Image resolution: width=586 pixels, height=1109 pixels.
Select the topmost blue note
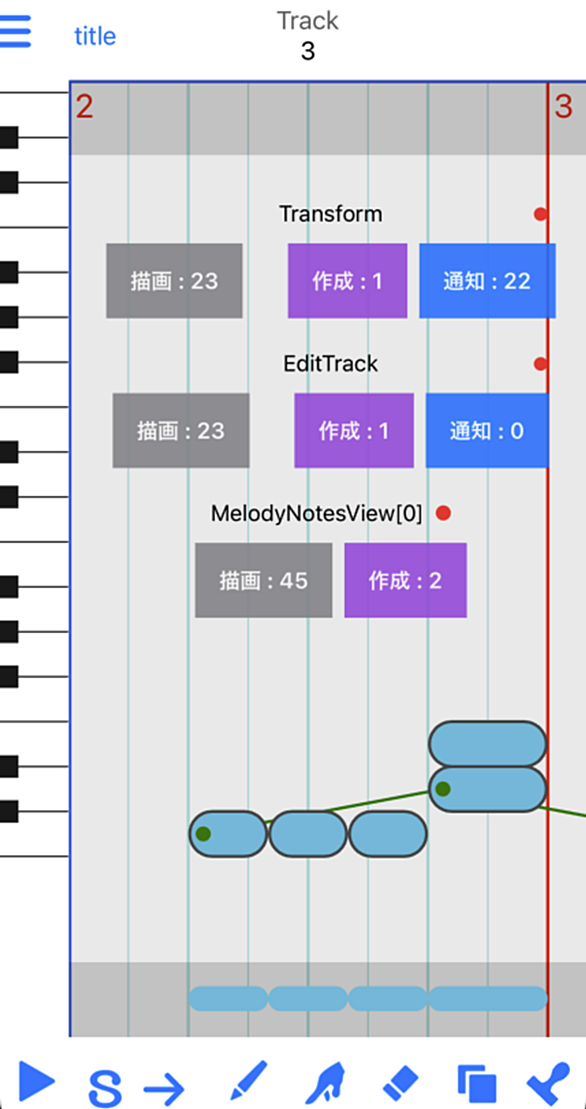488,743
